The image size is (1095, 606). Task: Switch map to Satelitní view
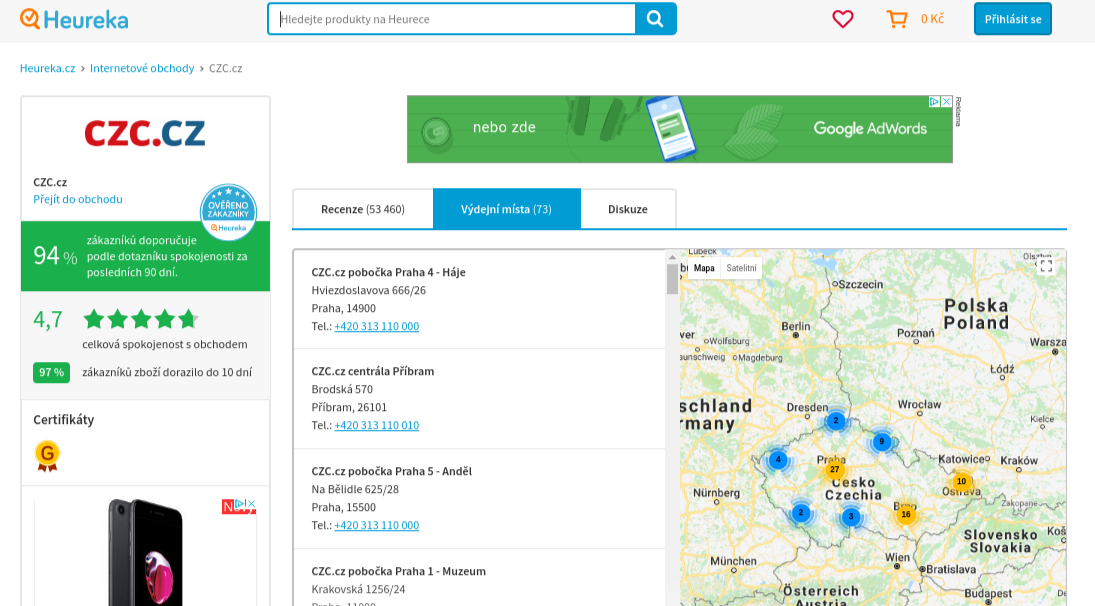[x=741, y=268]
